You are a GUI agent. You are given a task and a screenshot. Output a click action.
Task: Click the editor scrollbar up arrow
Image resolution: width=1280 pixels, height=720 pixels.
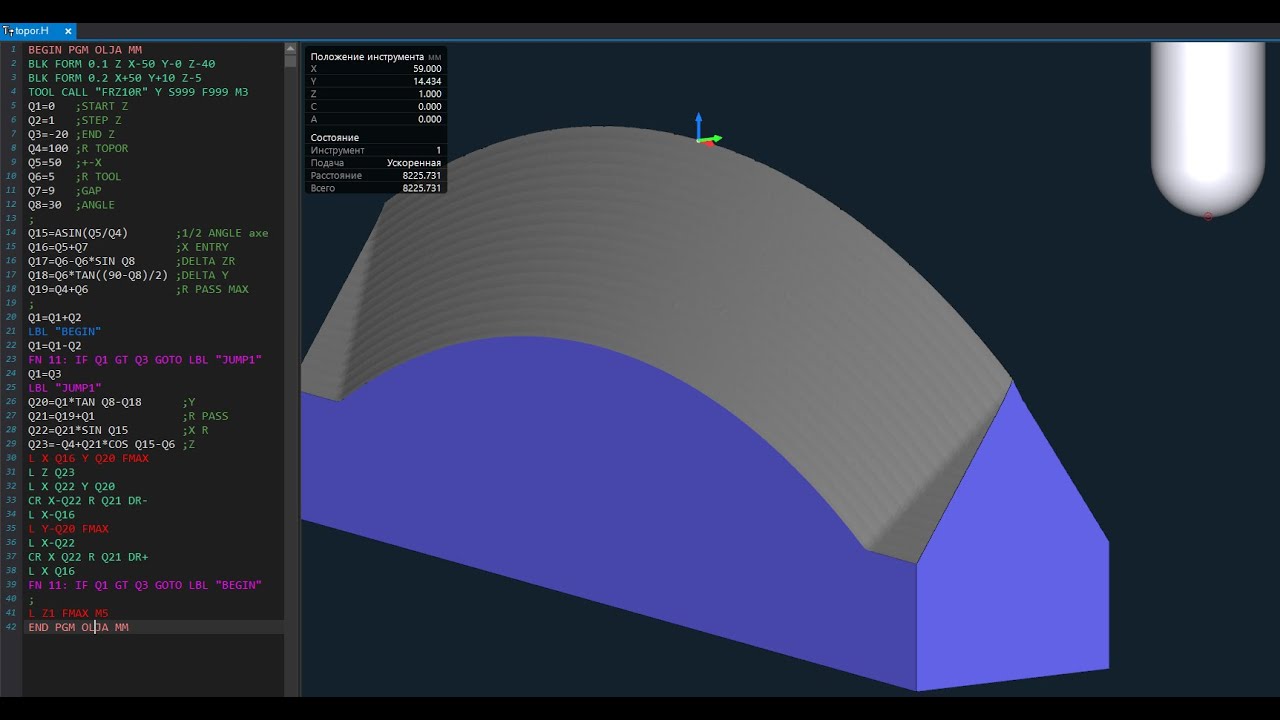coord(291,47)
